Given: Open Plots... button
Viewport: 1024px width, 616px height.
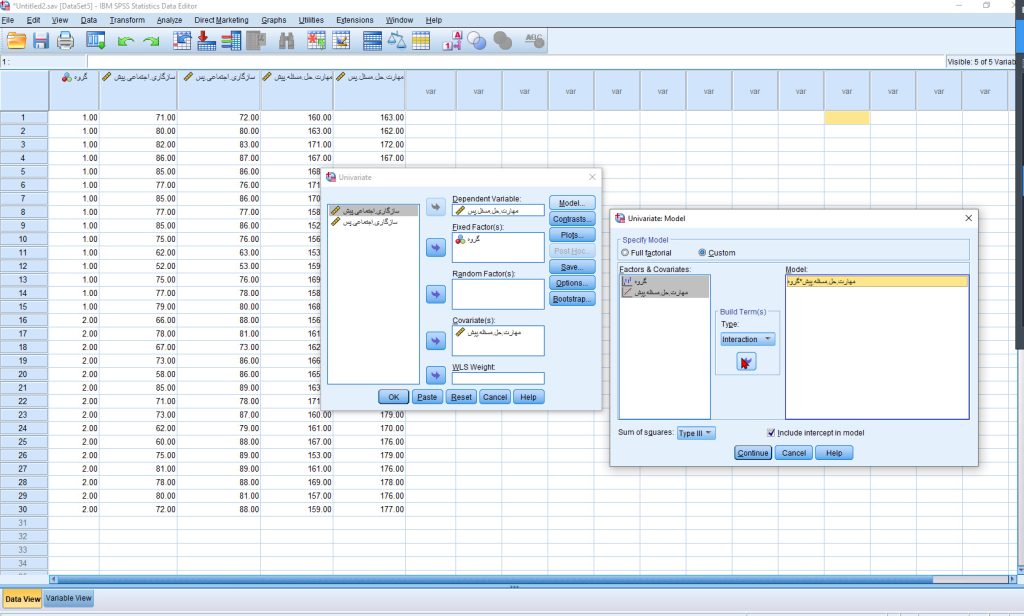Looking at the screenshot, I should (572, 235).
